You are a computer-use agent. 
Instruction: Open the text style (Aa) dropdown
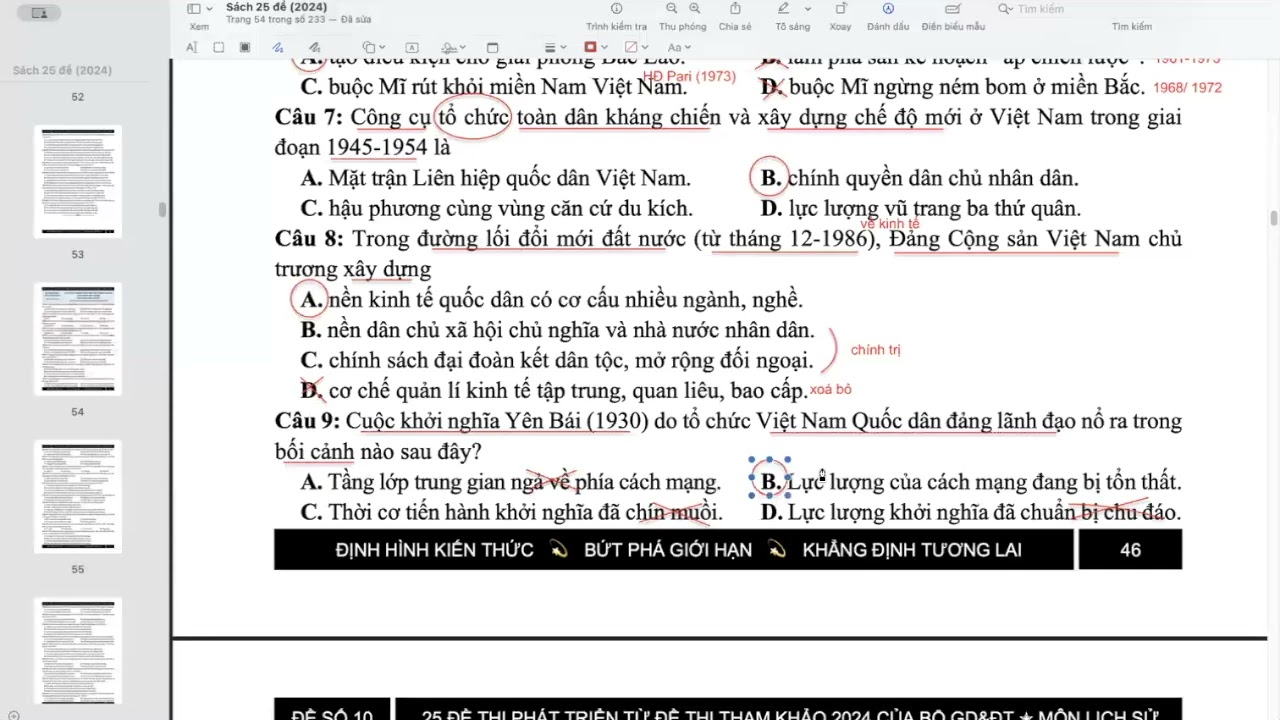coord(679,47)
